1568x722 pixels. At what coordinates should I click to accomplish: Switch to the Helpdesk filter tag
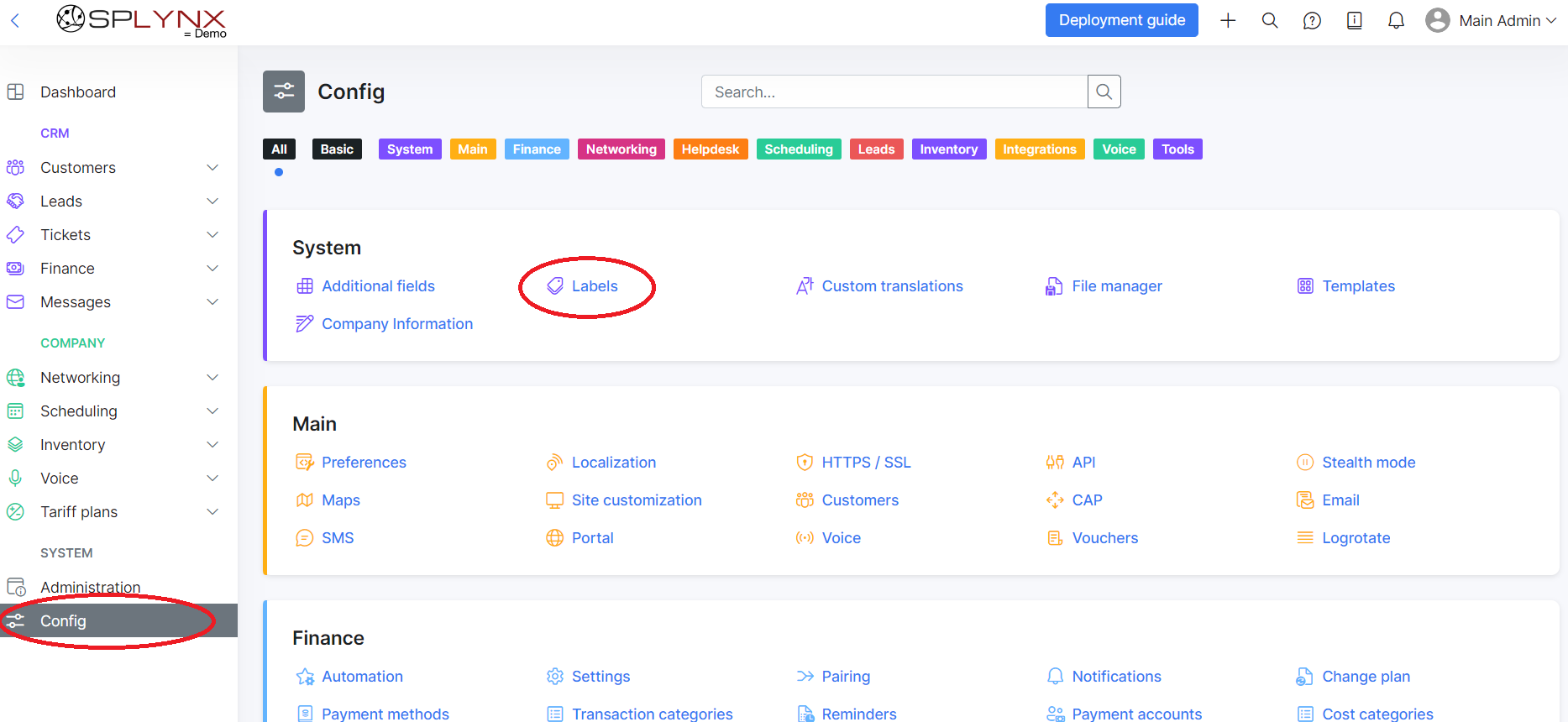point(710,149)
